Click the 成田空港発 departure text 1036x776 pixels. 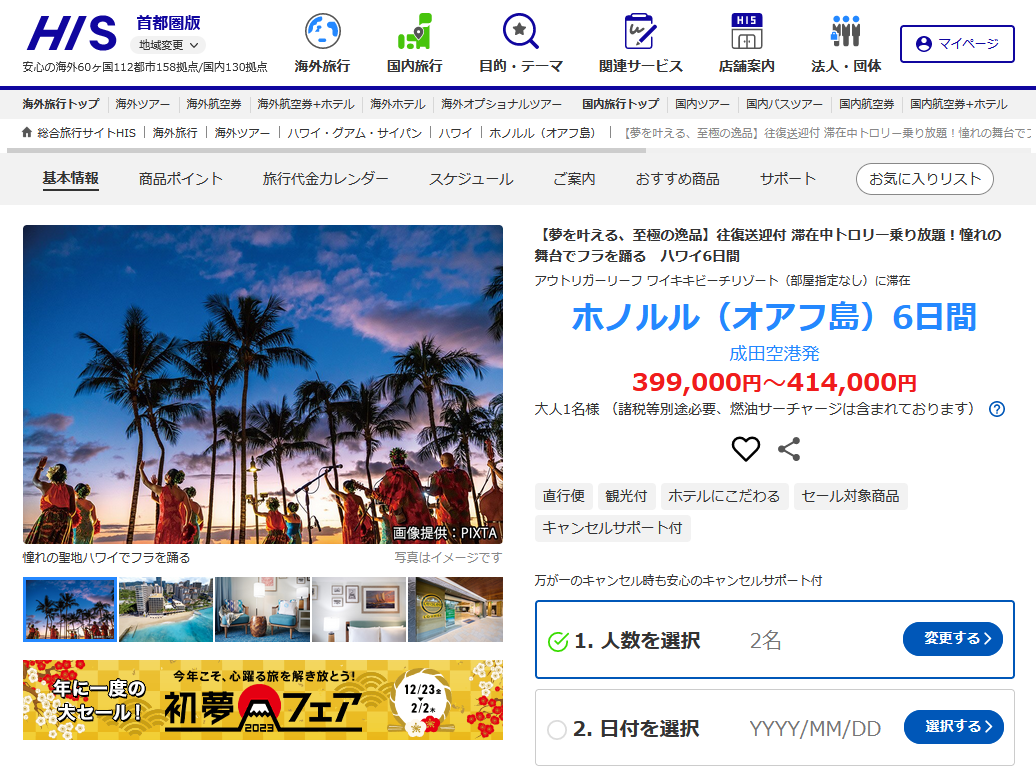coord(774,354)
